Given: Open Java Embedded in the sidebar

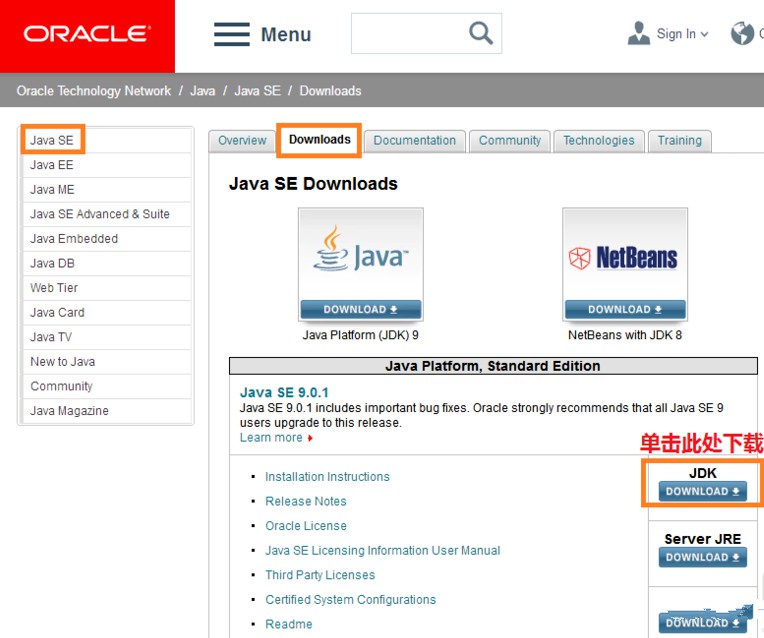Looking at the screenshot, I should tap(74, 239).
